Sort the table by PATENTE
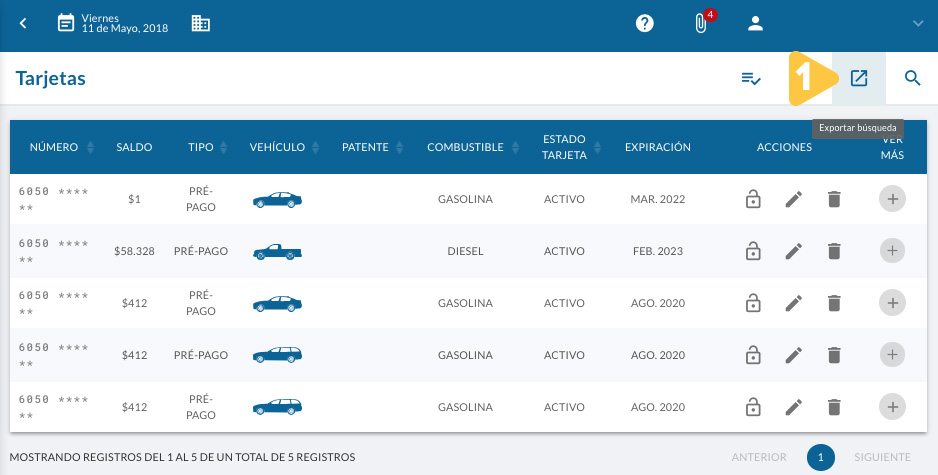 tap(400, 147)
